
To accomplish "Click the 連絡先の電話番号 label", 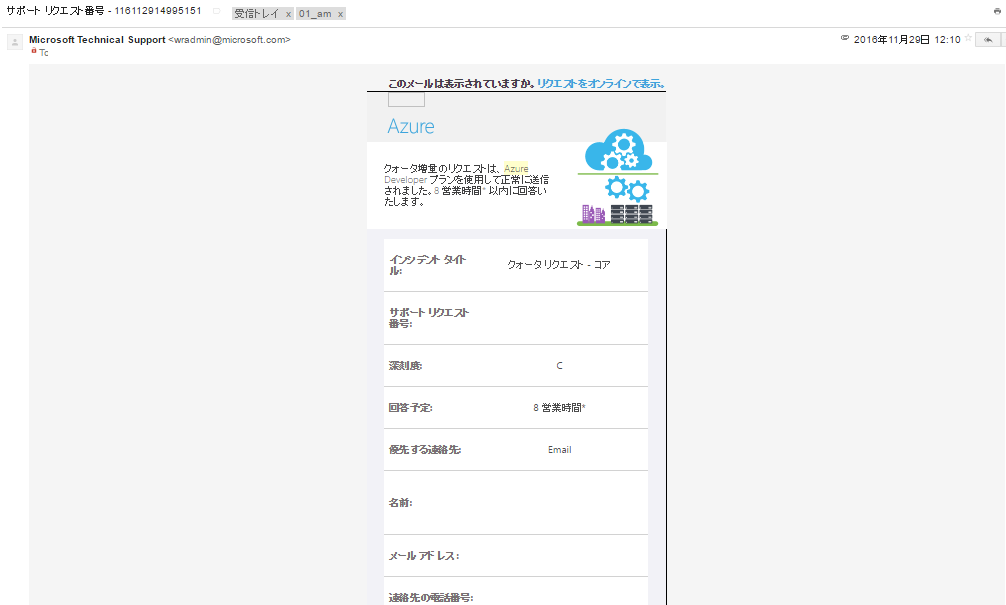I will point(431,597).
